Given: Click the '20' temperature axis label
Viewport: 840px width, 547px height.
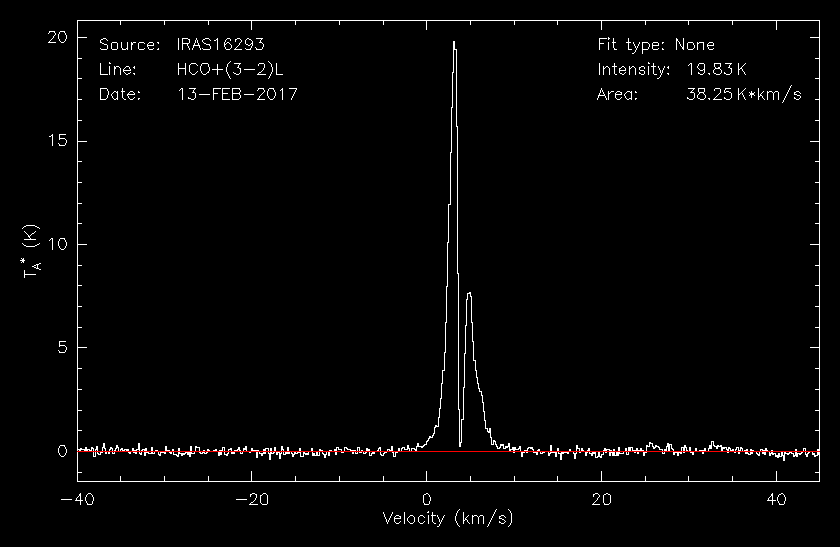Looking at the screenshot, I should coord(57,38).
